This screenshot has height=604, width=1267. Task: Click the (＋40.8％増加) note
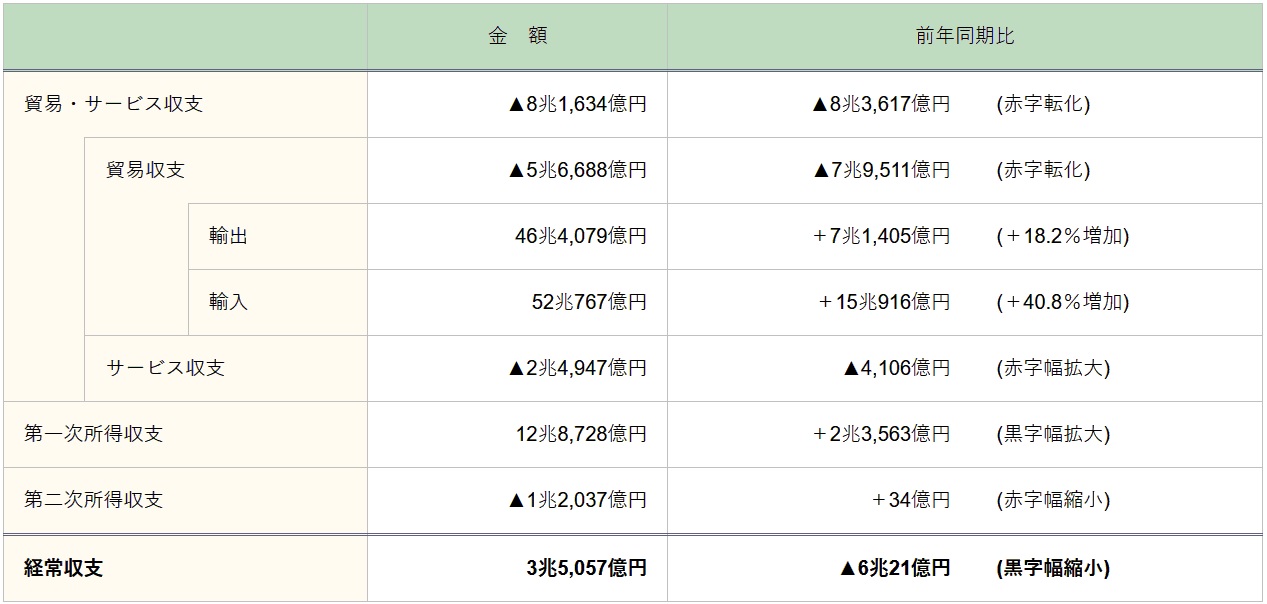point(1063,302)
